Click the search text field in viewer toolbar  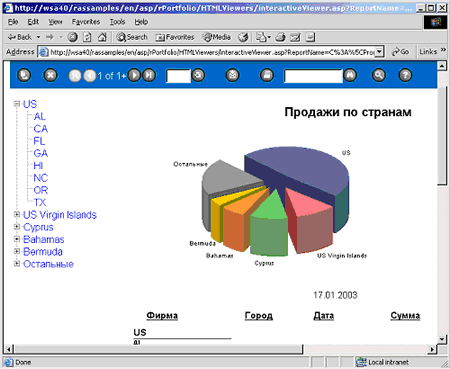tap(313, 76)
